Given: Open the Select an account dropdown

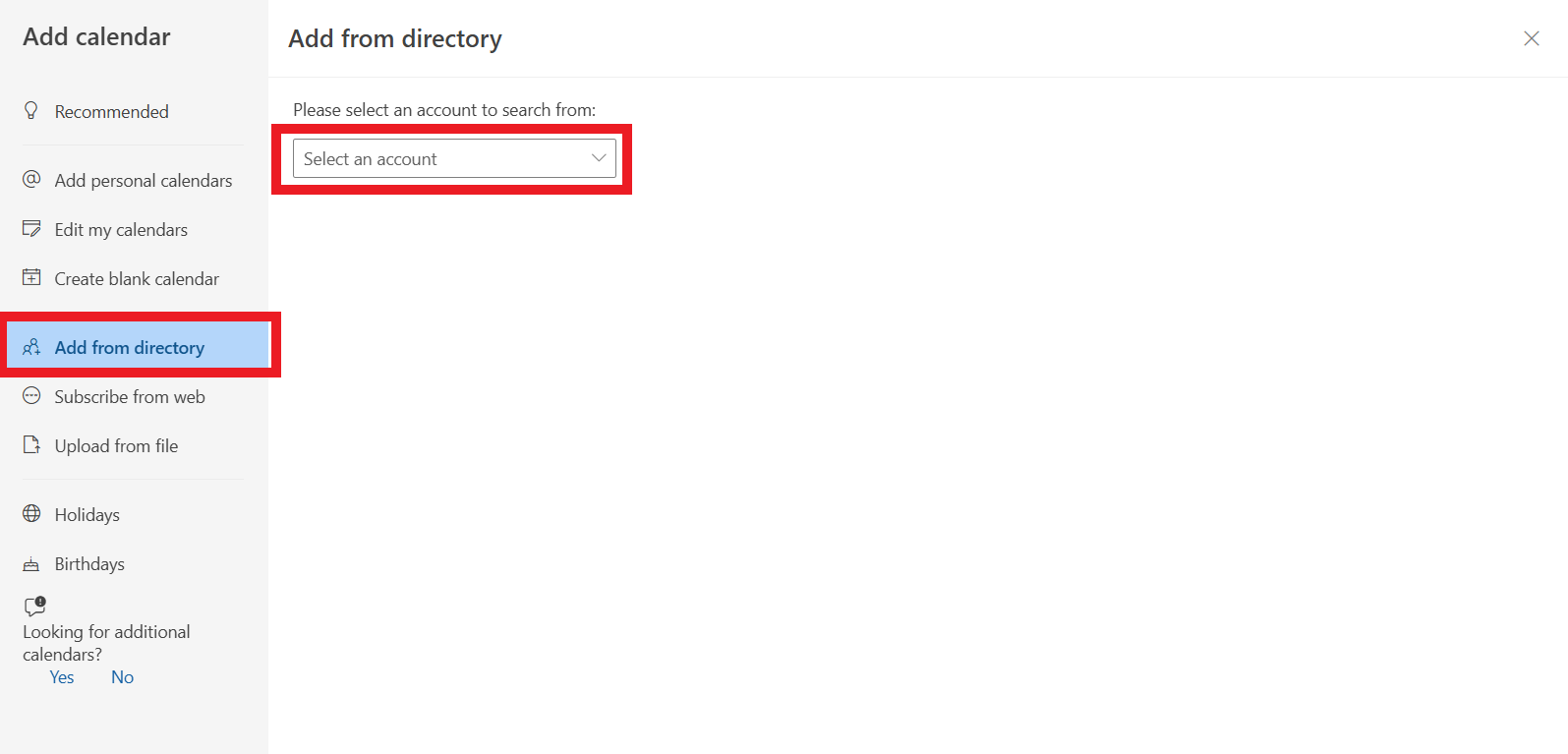Looking at the screenshot, I should [454, 158].
